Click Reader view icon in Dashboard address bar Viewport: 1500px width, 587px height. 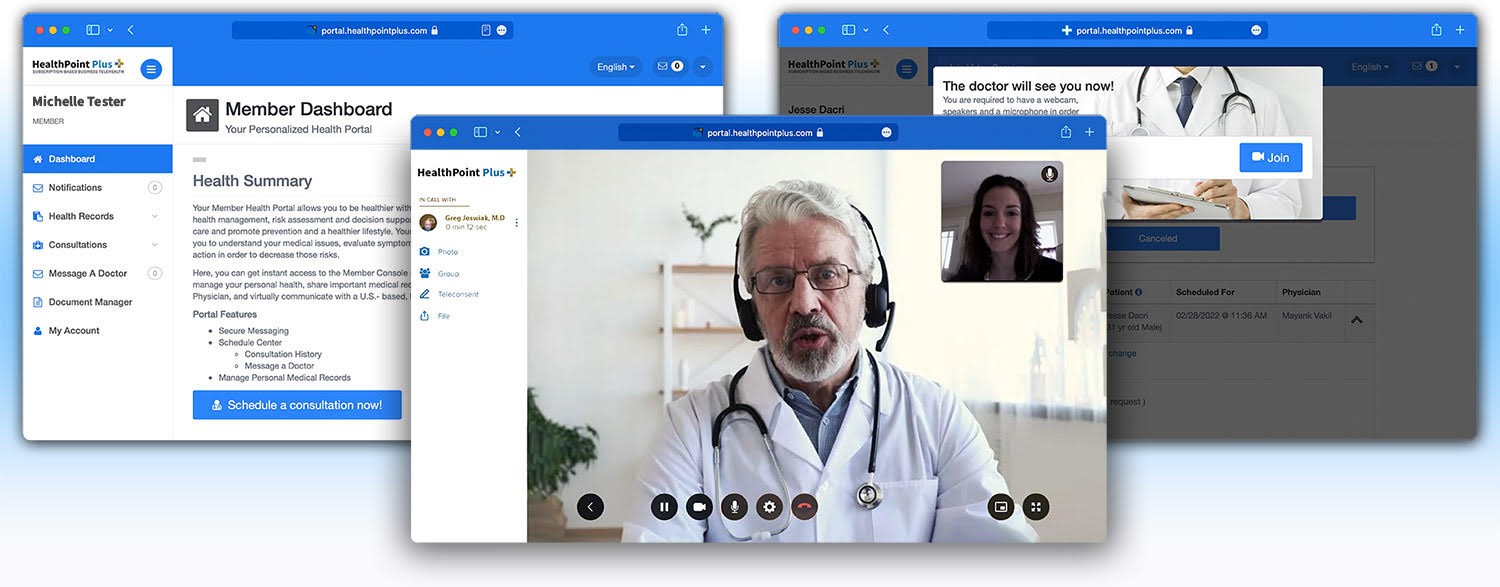(486, 30)
